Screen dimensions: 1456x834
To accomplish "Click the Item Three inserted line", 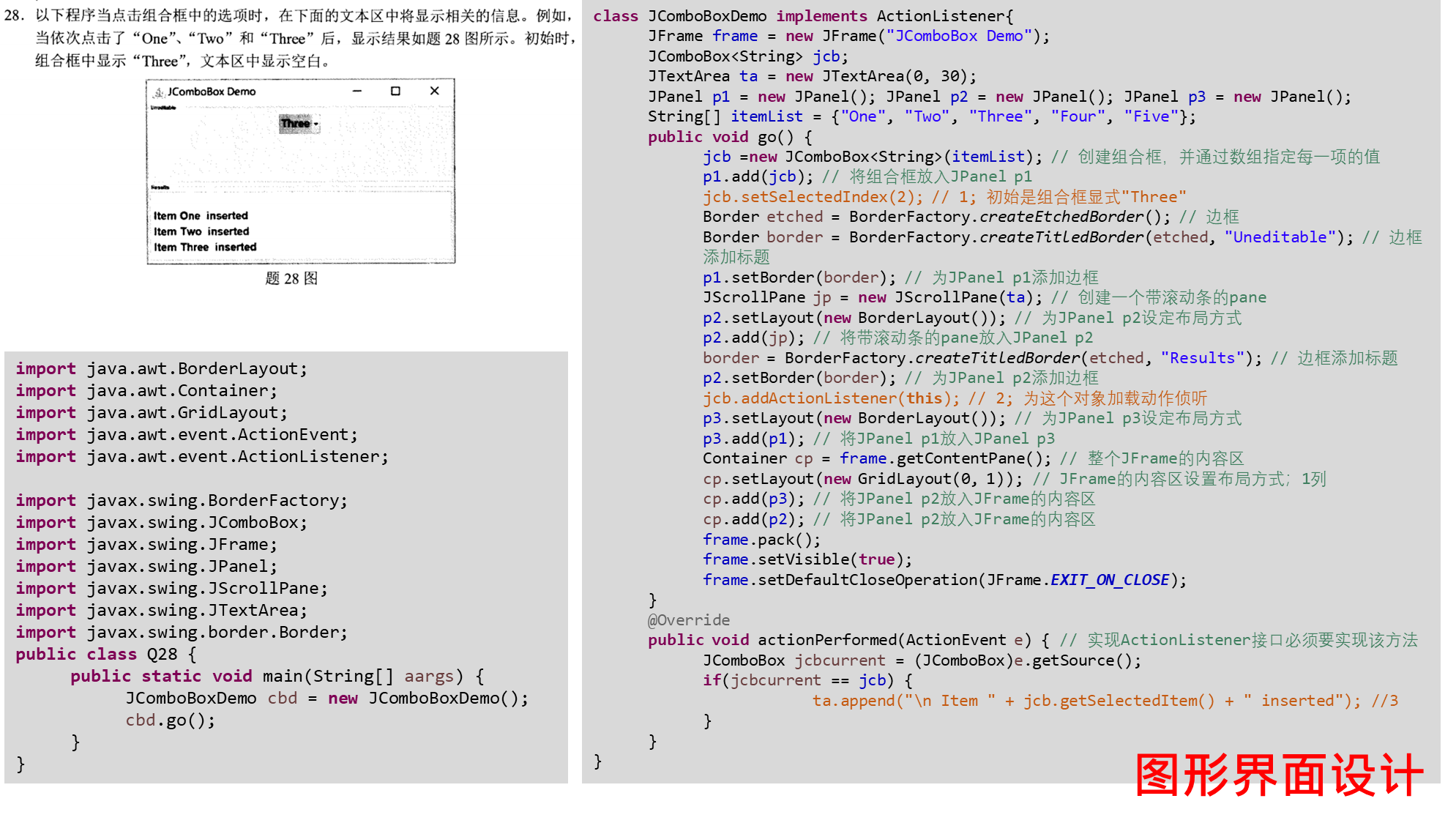I will 205,247.
